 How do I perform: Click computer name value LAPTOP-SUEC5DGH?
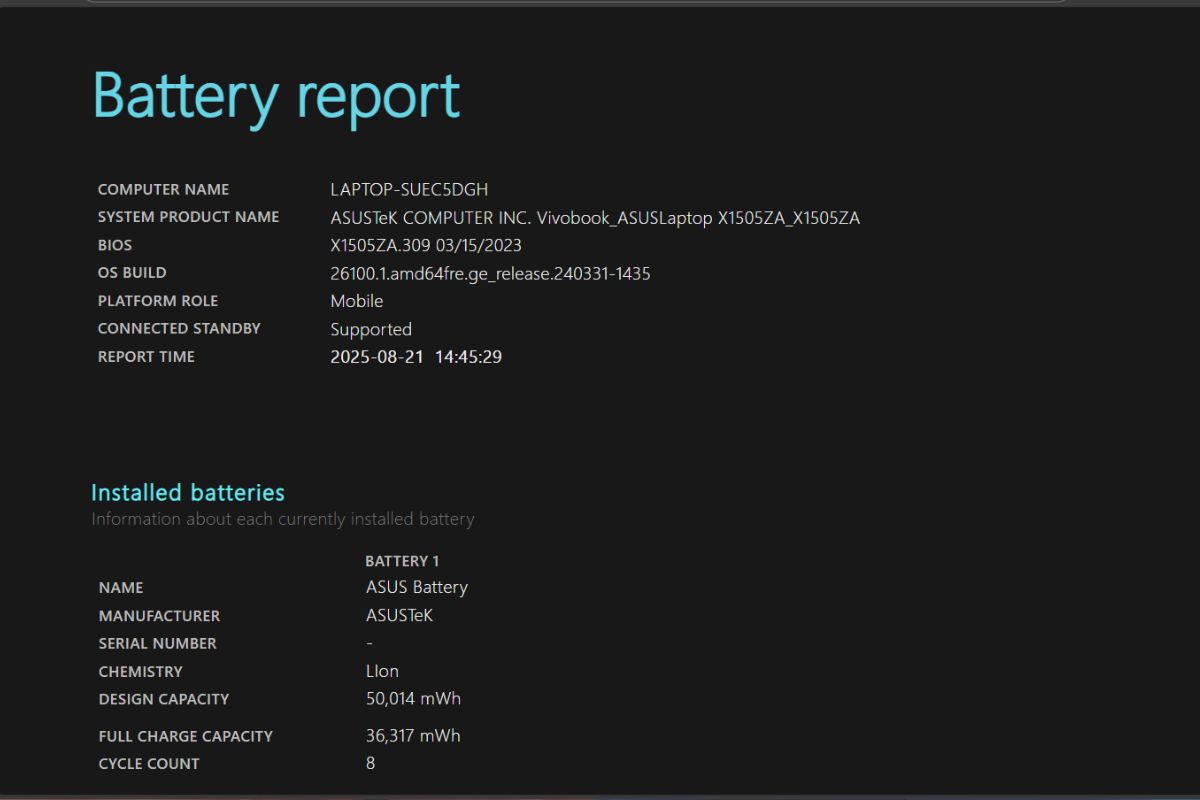click(x=409, y=189)
